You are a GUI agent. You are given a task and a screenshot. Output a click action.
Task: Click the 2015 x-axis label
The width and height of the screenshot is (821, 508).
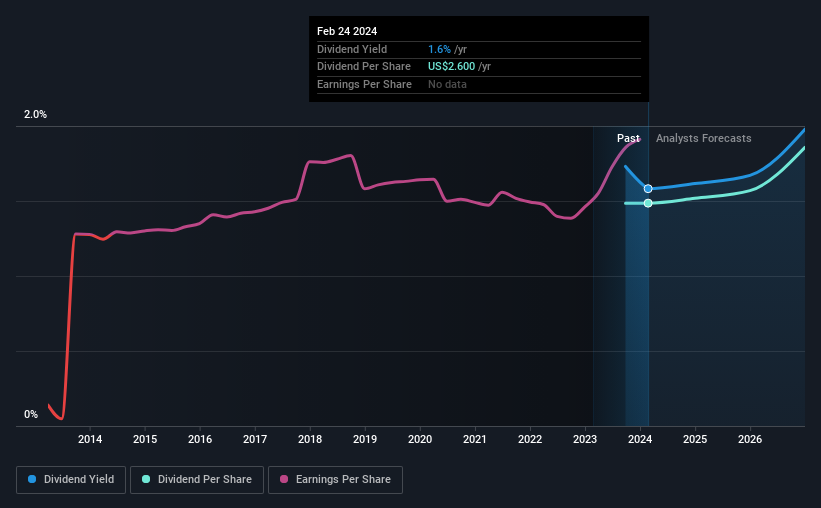pos(145,439)
